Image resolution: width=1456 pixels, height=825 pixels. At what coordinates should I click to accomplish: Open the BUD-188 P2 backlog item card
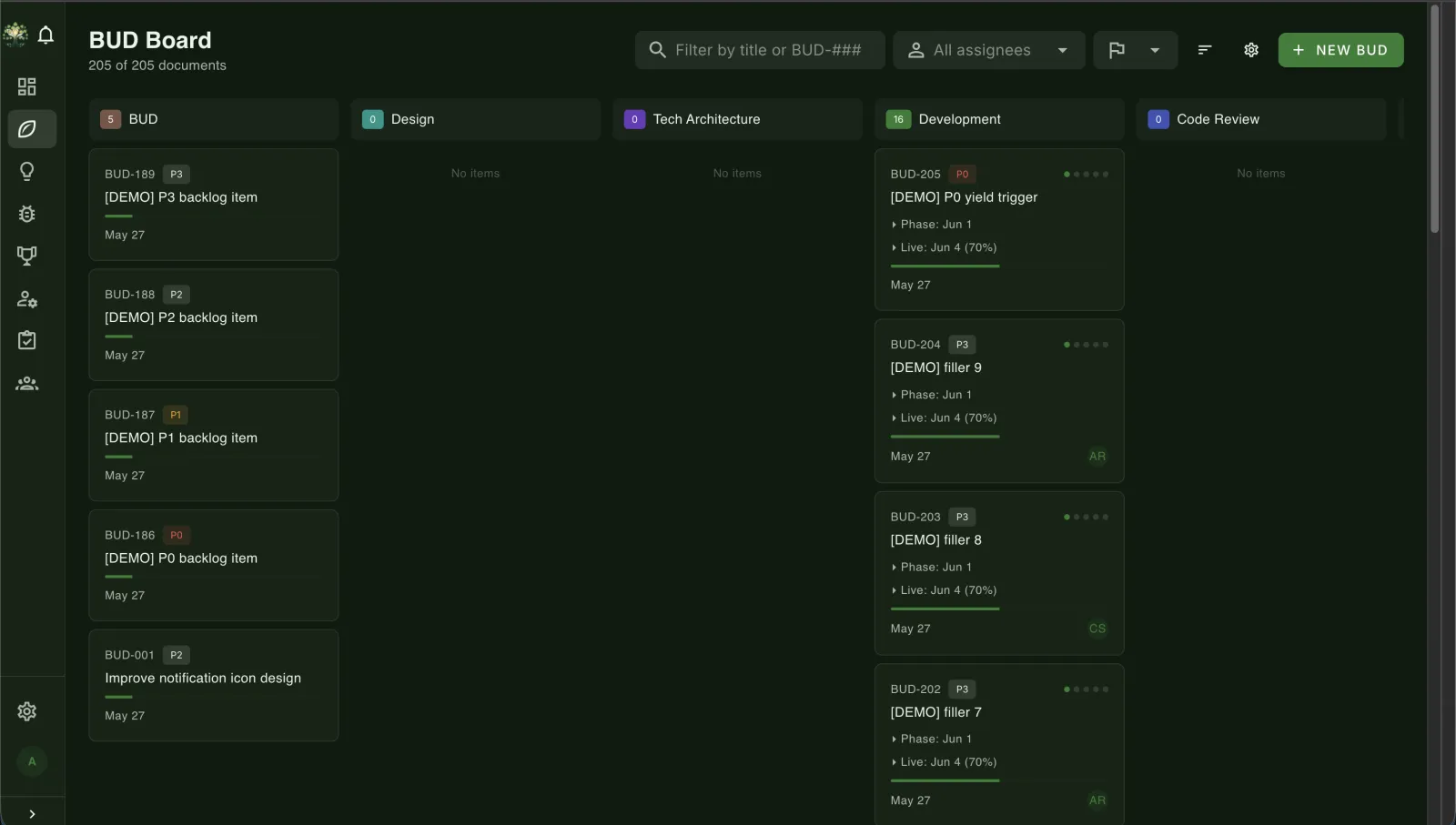tap(214, 325)
